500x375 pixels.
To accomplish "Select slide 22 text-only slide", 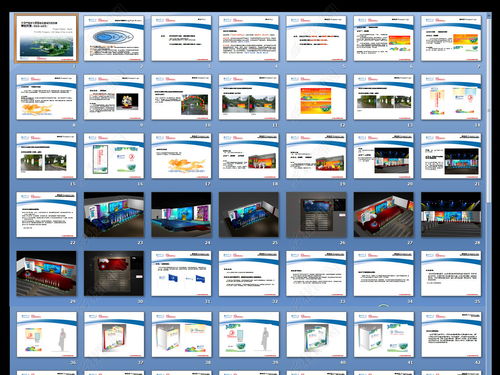I will pyautogui.click(x=46, y=215).
